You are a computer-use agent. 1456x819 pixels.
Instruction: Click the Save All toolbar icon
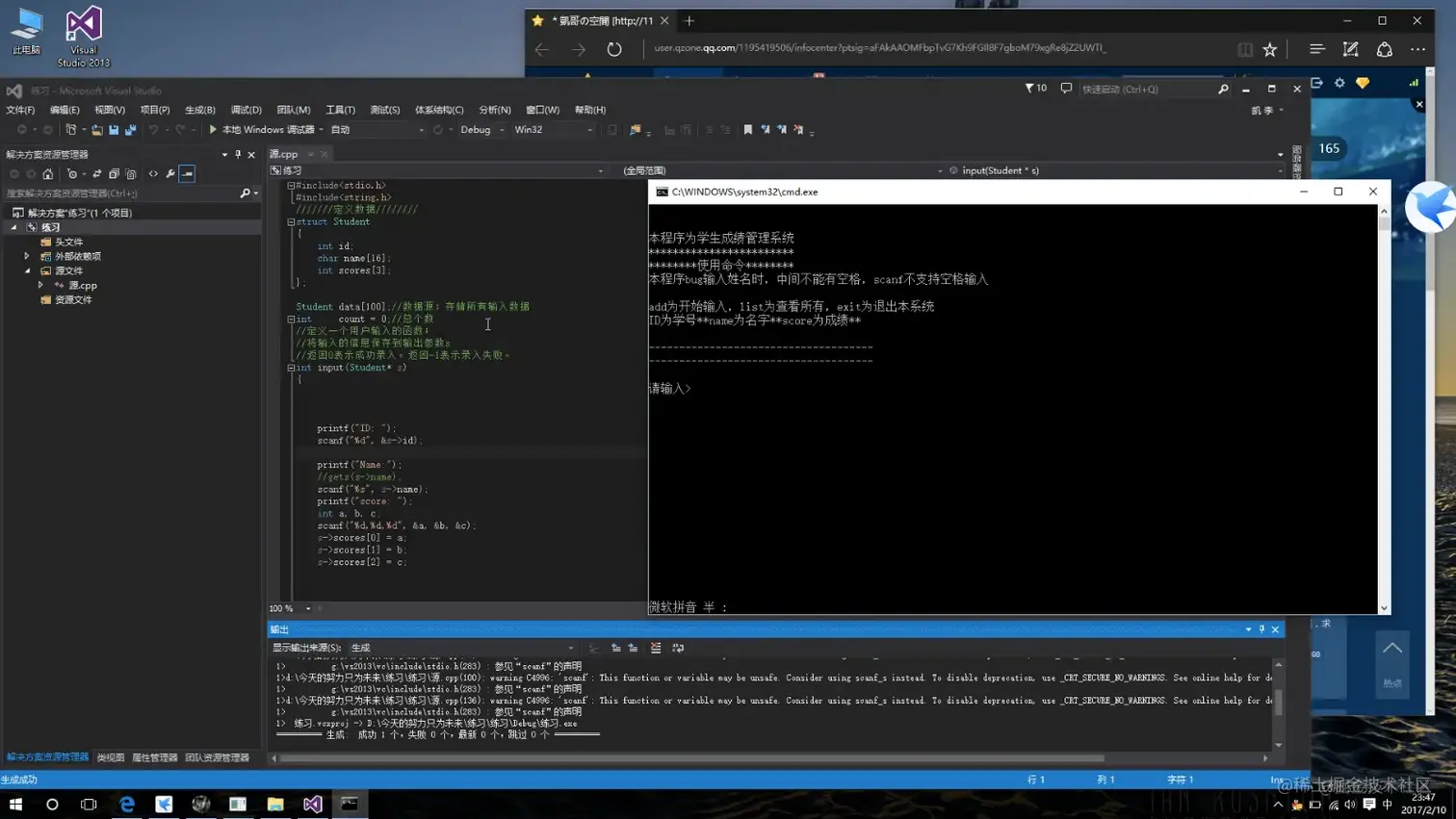pos(130,130)
